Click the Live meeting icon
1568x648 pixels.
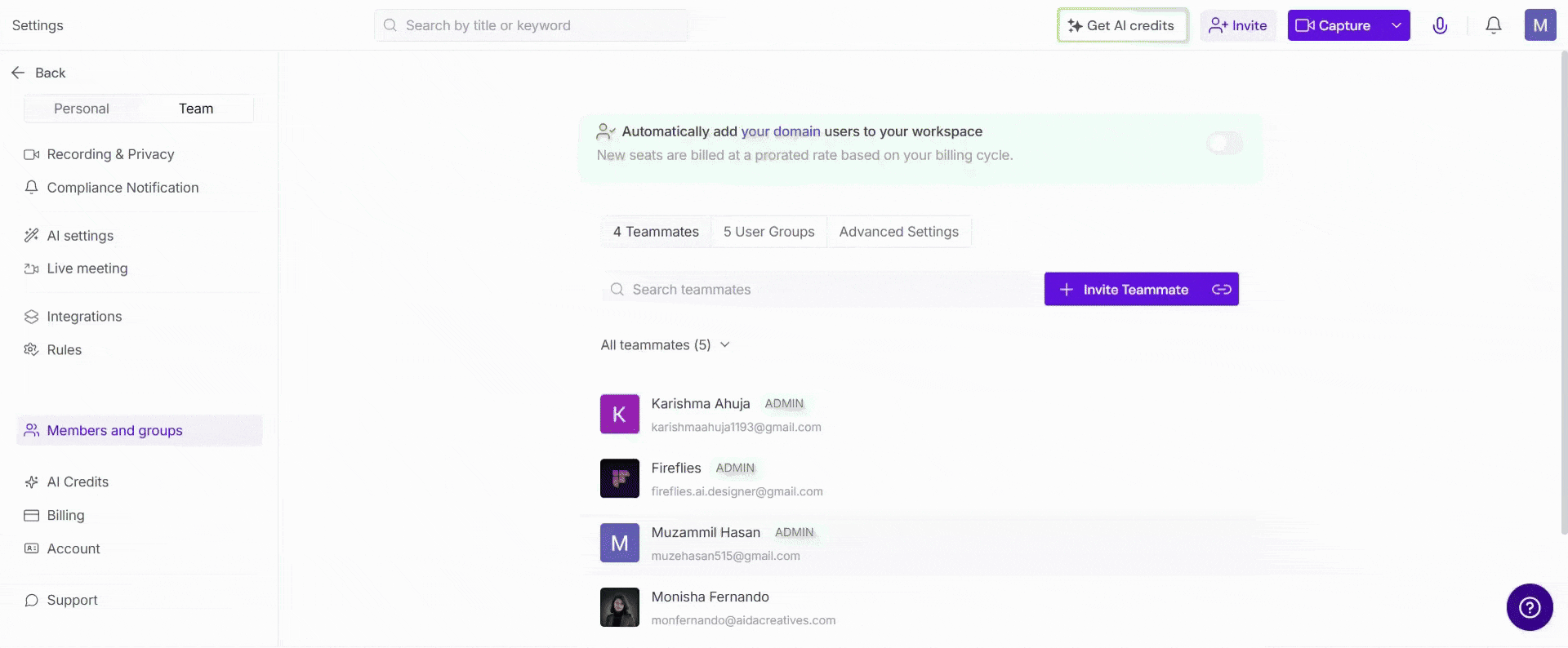32,269
